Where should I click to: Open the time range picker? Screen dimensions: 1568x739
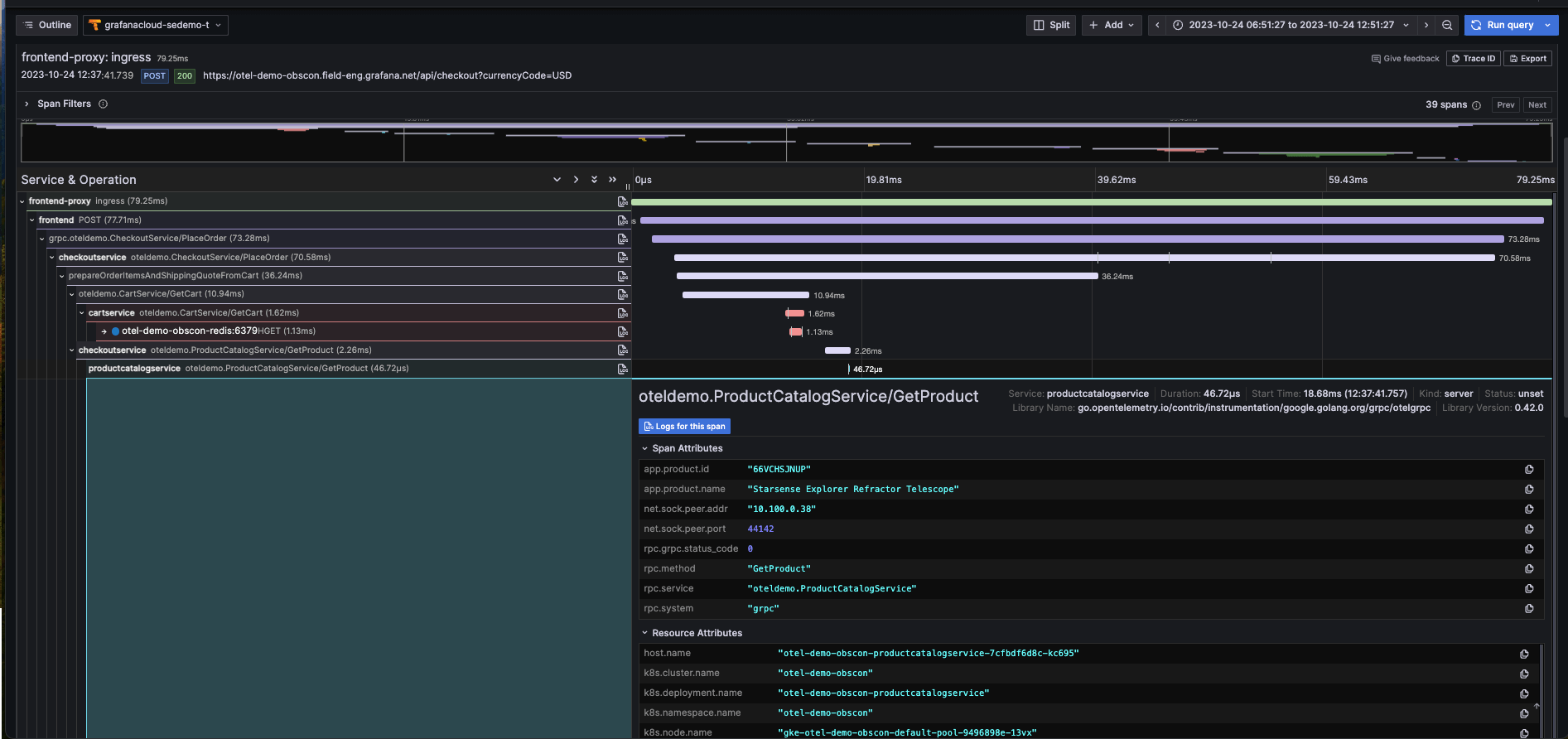click(x=1291, y=25)
